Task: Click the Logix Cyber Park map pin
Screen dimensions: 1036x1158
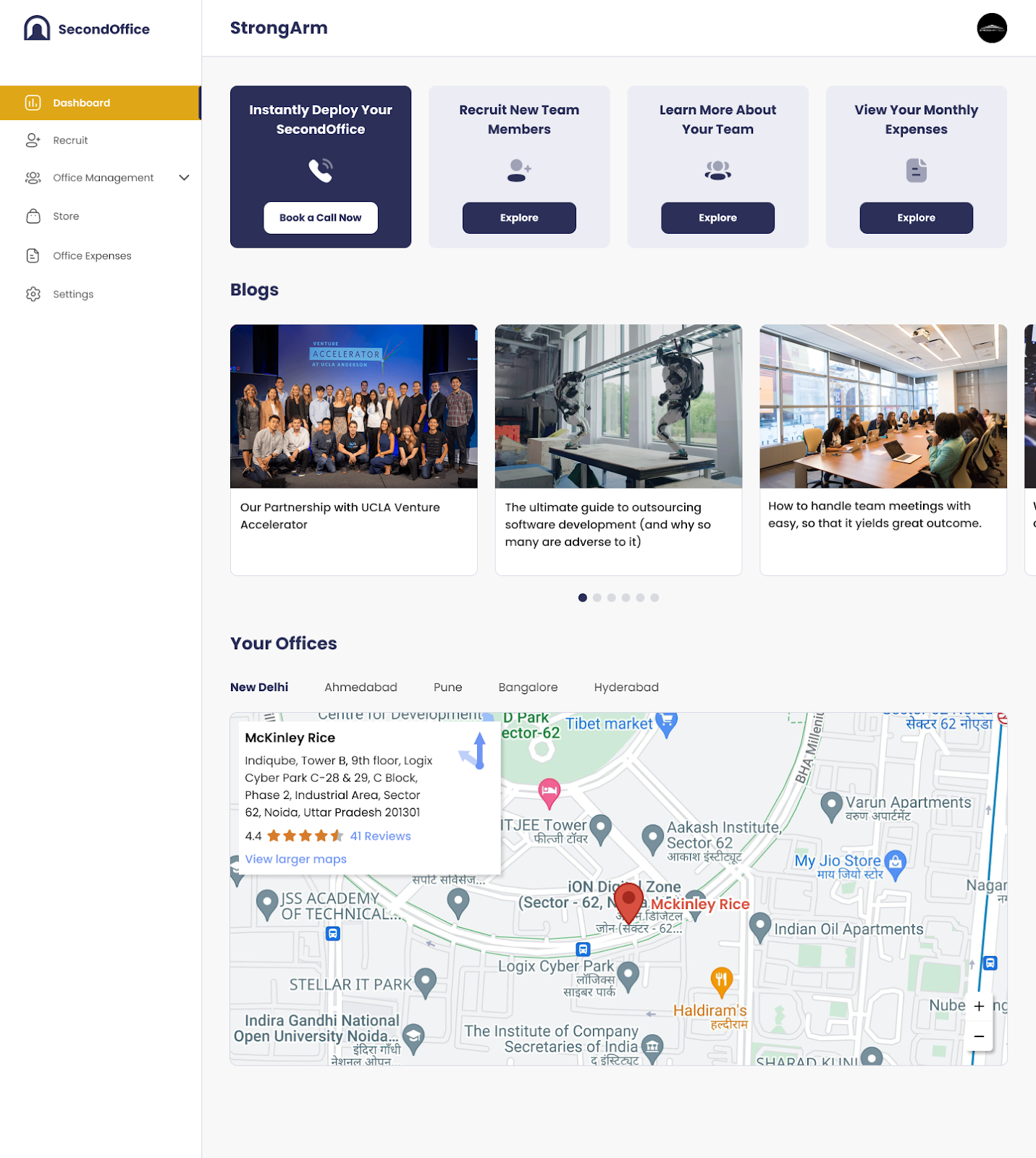Action: click(x=628, y=976)
